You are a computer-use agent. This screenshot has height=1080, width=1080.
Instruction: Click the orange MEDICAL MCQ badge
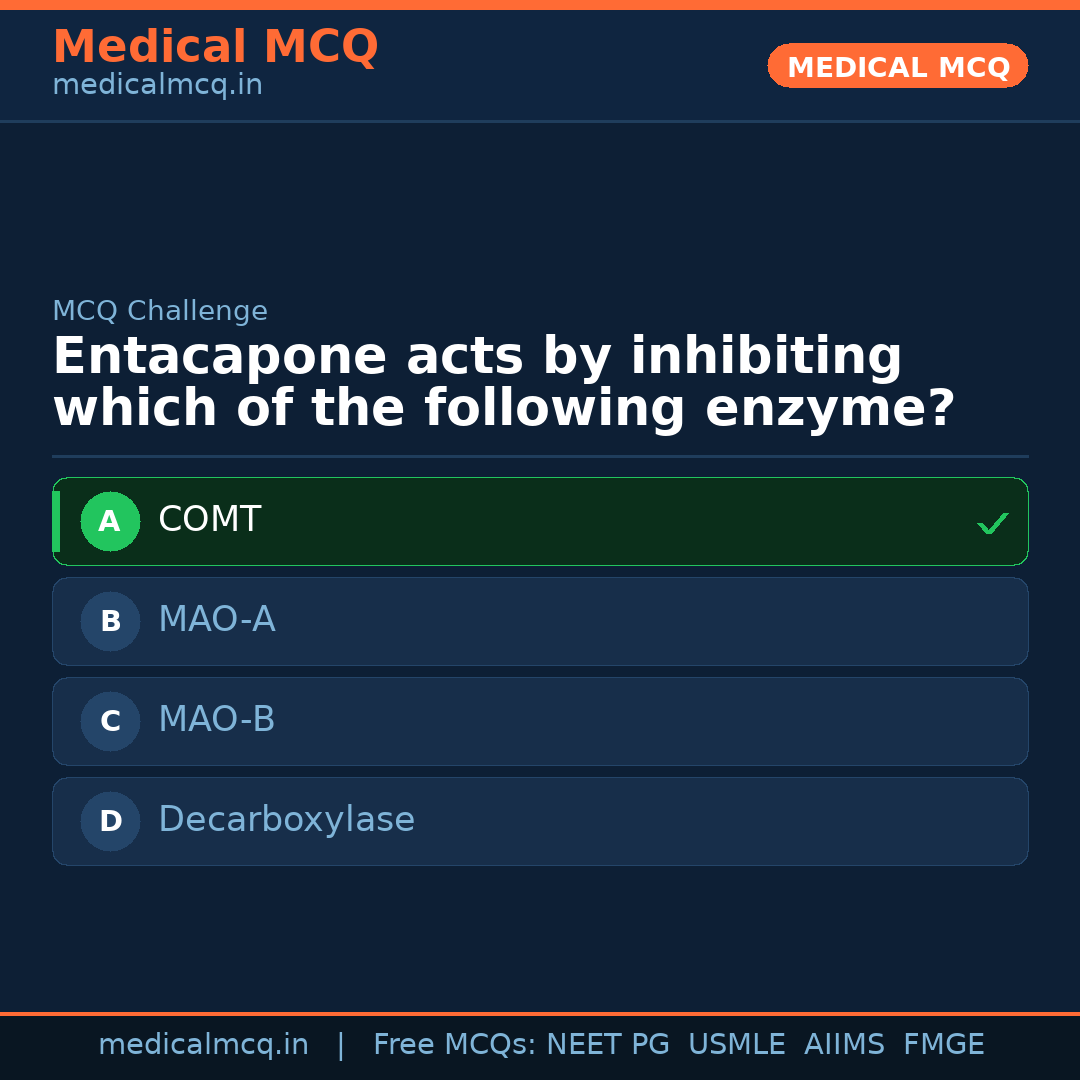coord(898,67)
